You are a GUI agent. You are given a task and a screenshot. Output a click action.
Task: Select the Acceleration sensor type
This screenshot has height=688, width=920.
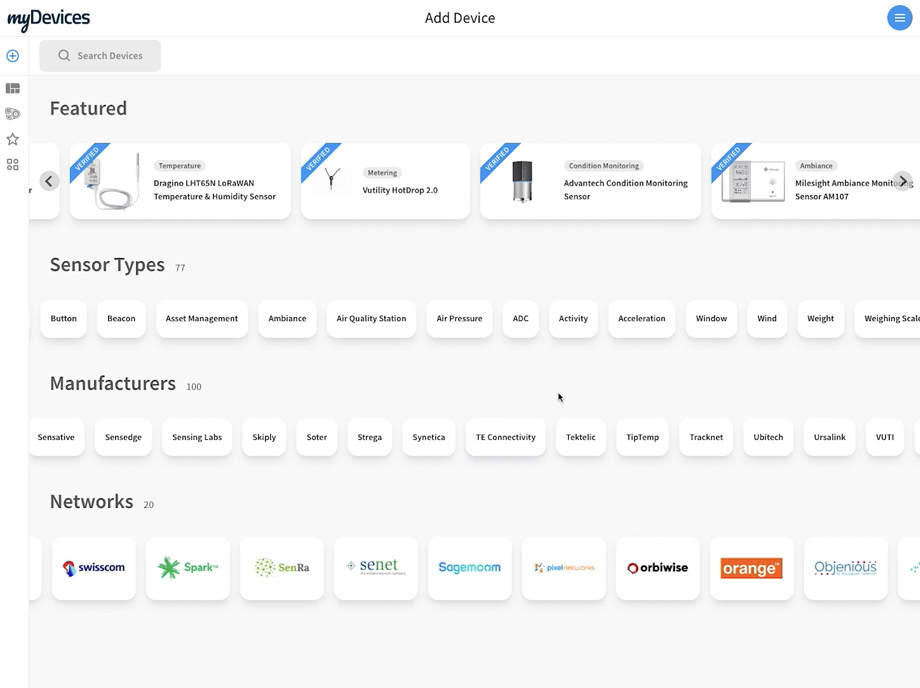point(642,318)
